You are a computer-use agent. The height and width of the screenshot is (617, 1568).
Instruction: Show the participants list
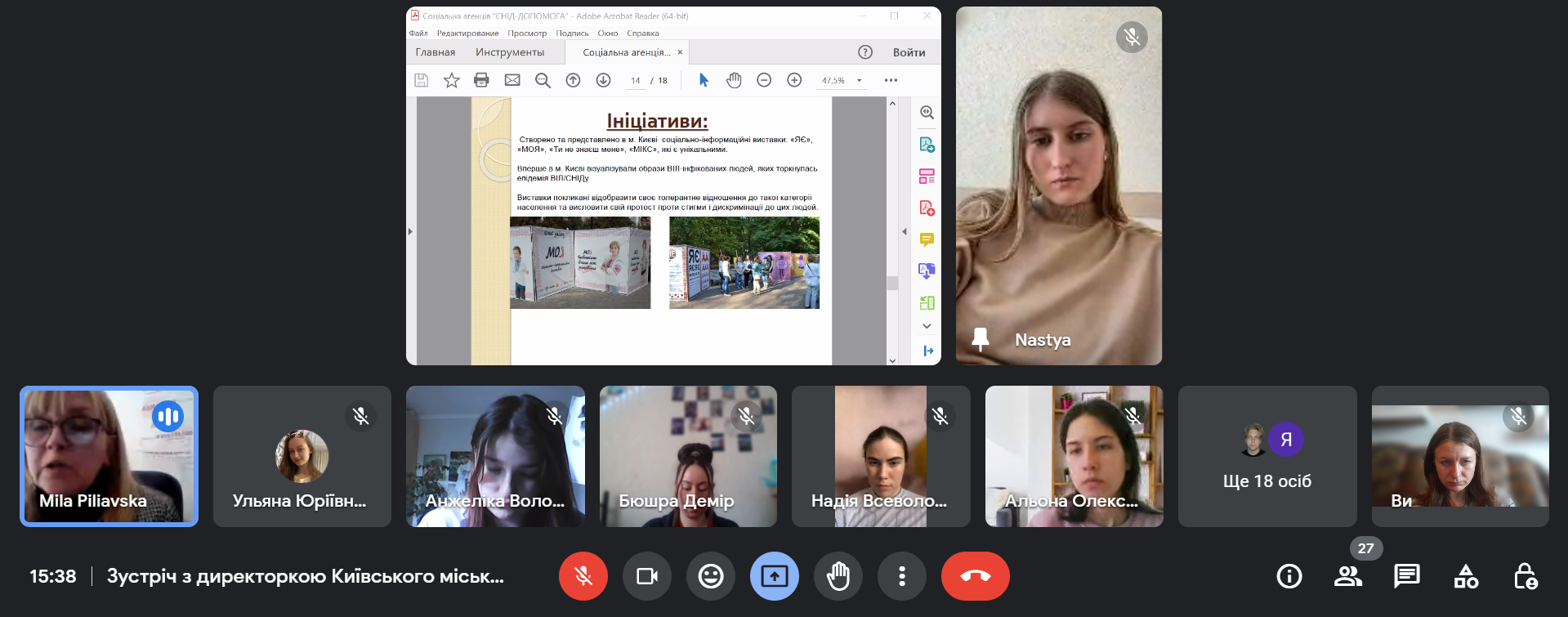1347,576
